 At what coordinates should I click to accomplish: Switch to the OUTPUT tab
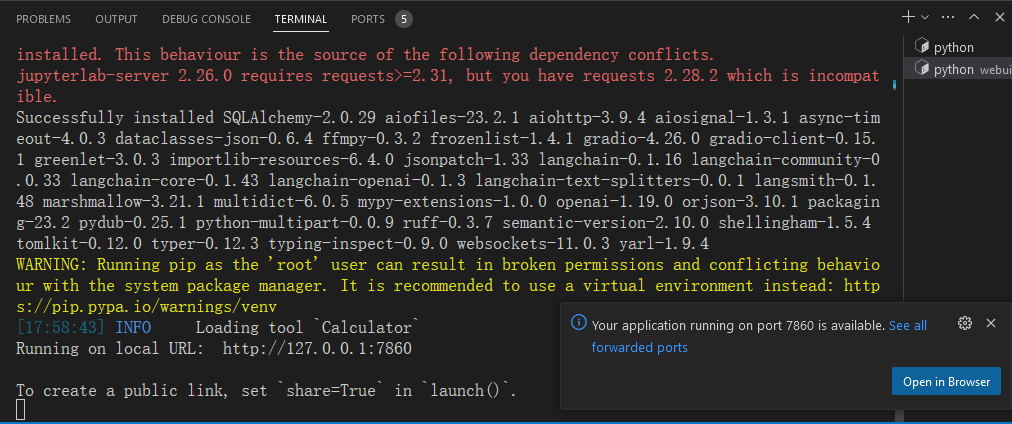116,19
